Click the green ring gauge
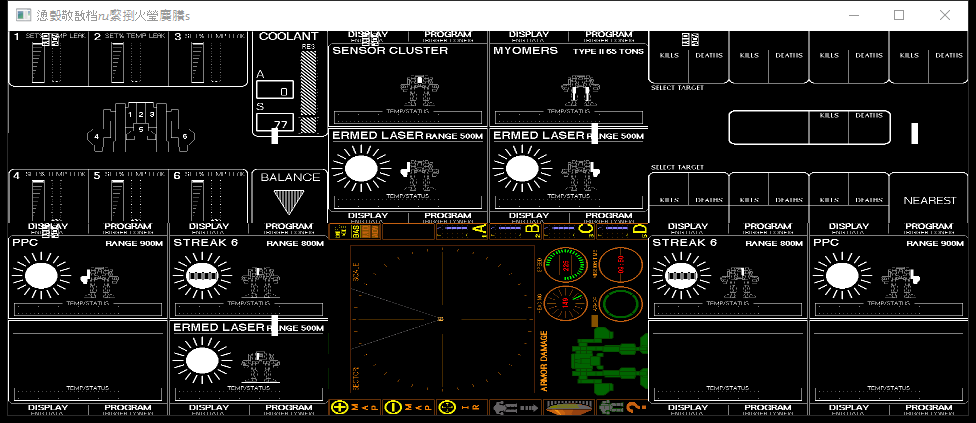The width and height of the screenshot is (976, 423). pyautogui.click(x=621, y=304)
